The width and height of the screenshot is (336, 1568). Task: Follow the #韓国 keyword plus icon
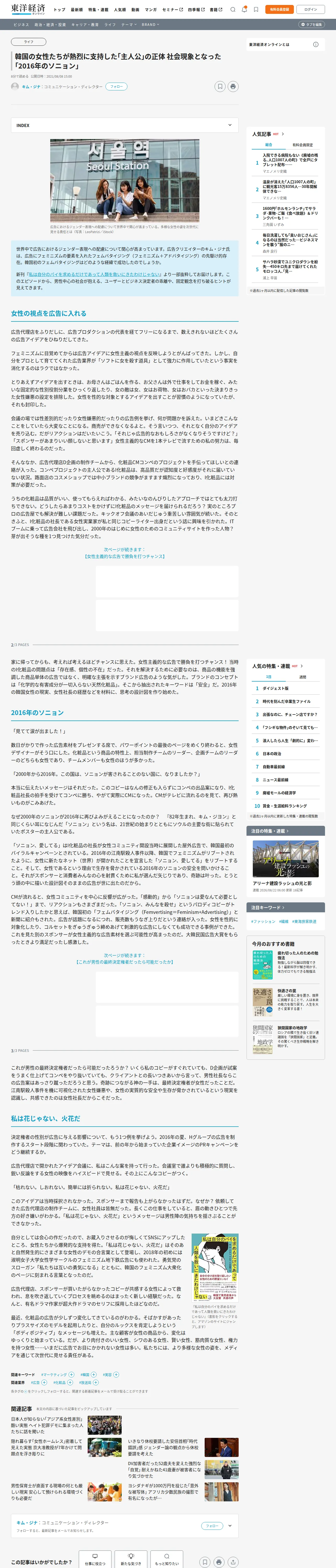point(94,1374)
